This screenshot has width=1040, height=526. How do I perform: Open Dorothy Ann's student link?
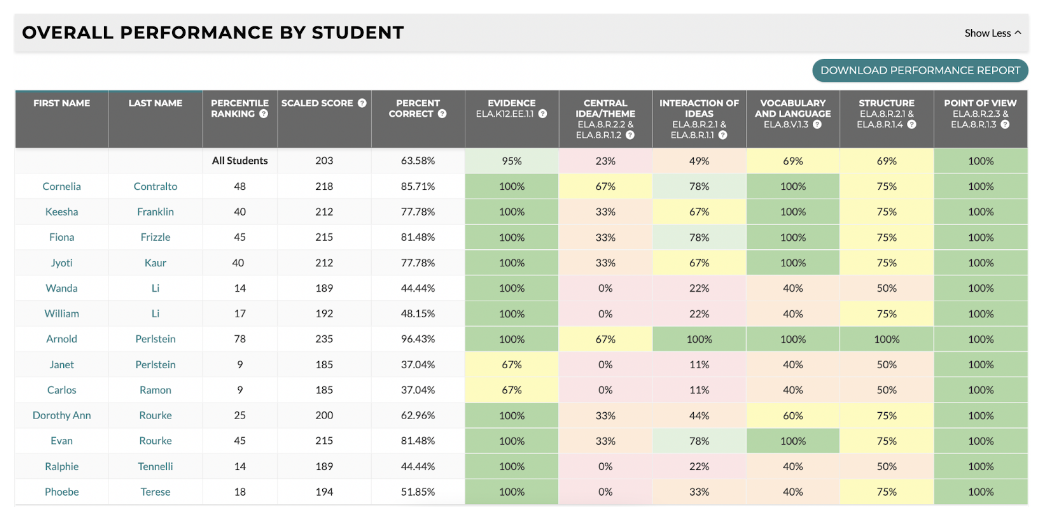[x=62, y=416]
